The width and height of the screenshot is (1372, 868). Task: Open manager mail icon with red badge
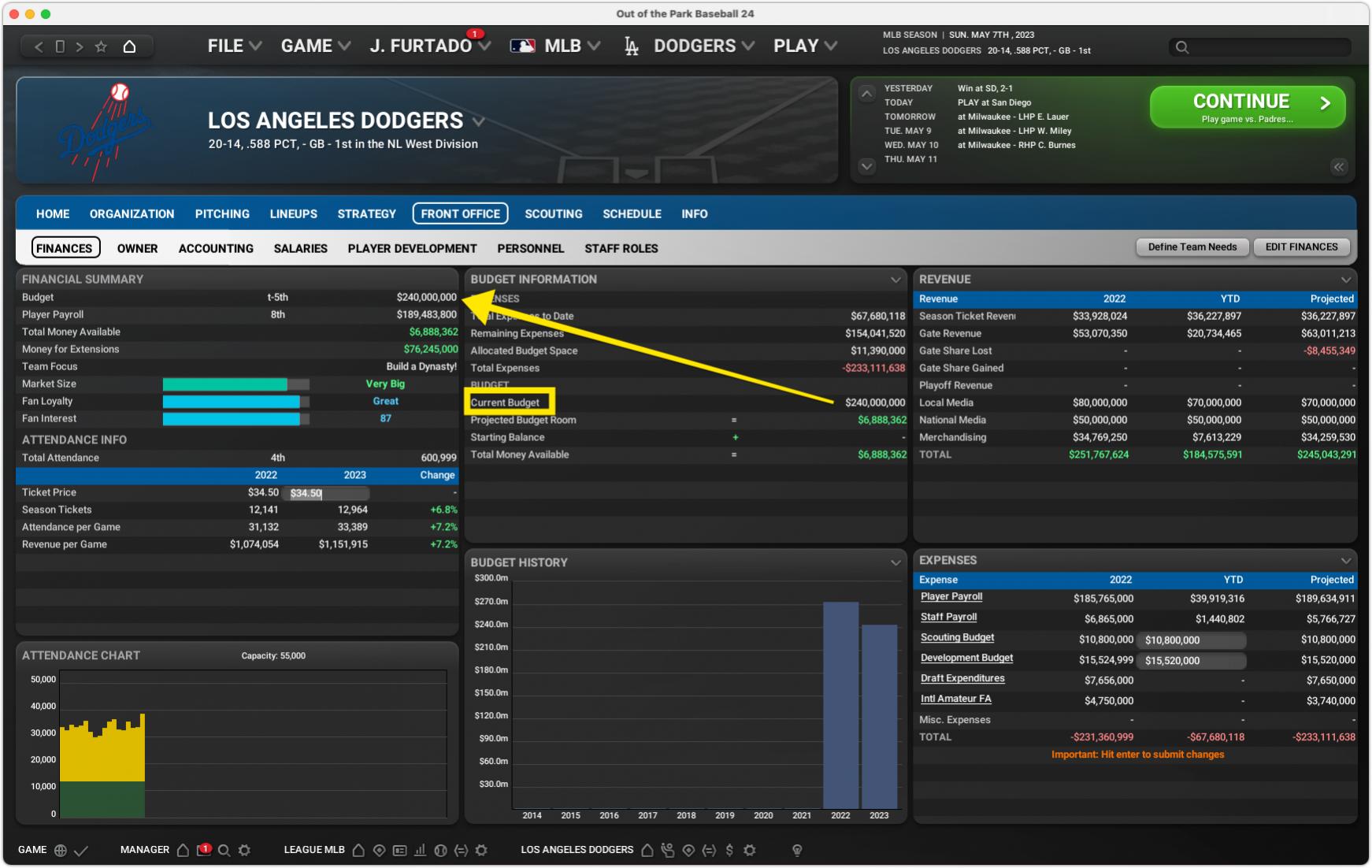[x=203, y=850]
